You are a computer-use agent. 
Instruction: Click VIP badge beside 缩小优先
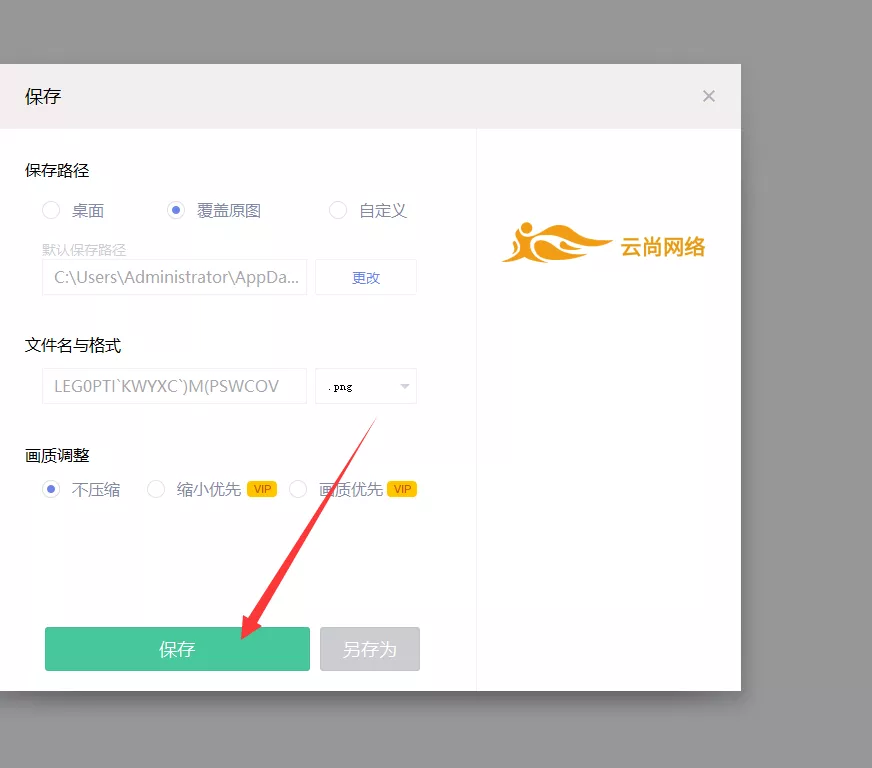262,489
